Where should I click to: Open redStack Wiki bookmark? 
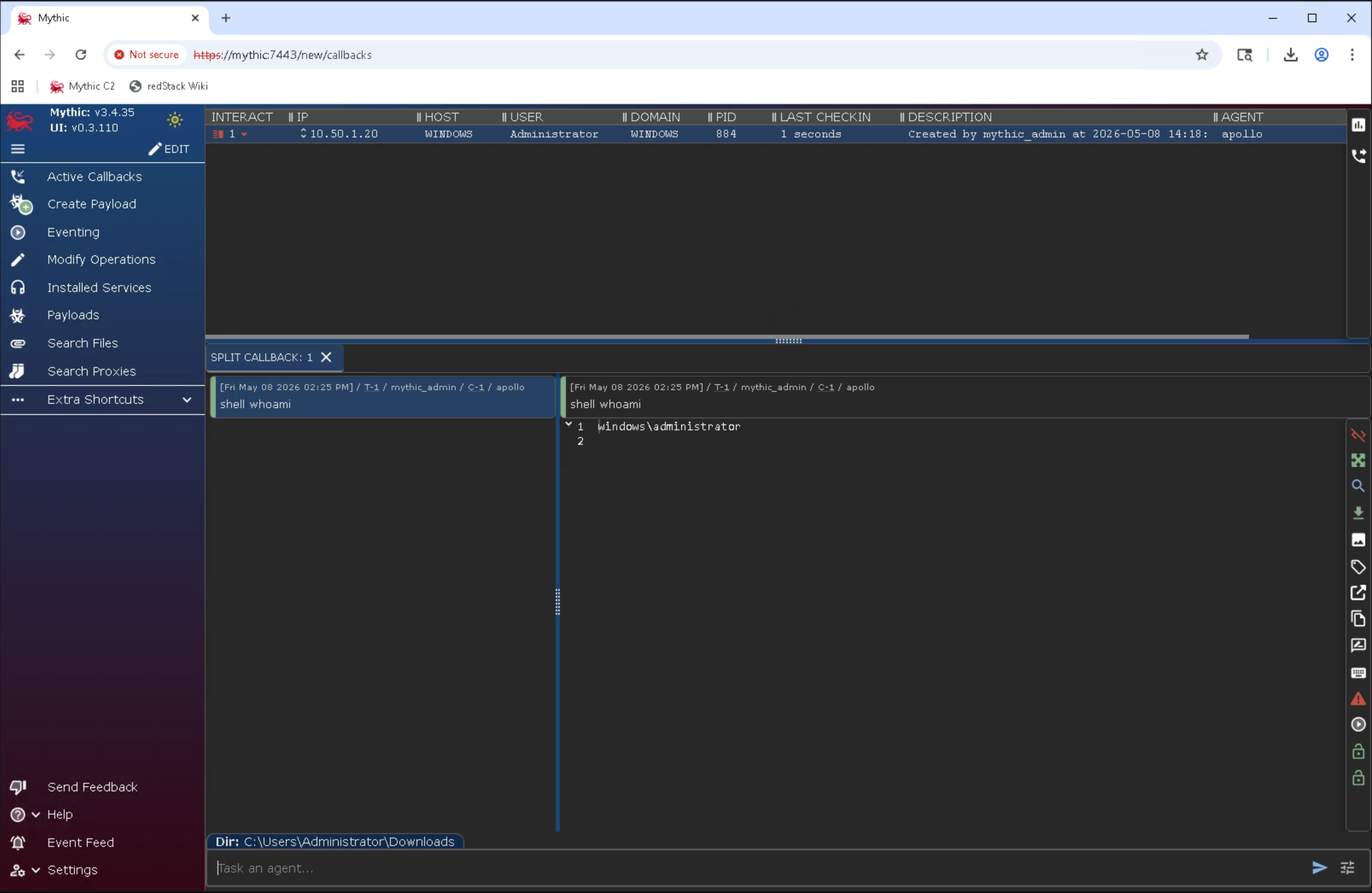coord(169,86)
